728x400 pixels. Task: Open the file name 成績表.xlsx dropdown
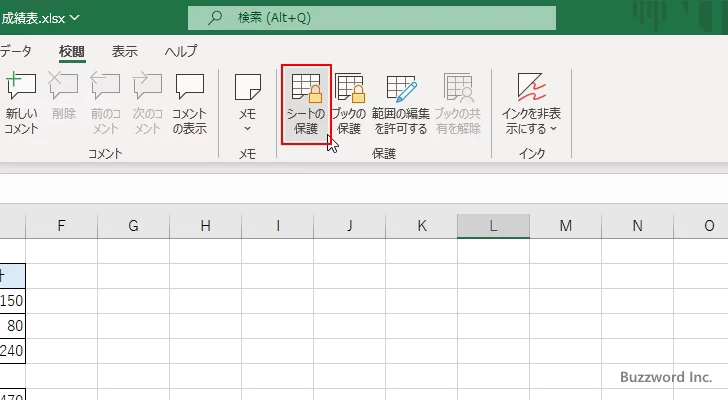coord(42,17)
